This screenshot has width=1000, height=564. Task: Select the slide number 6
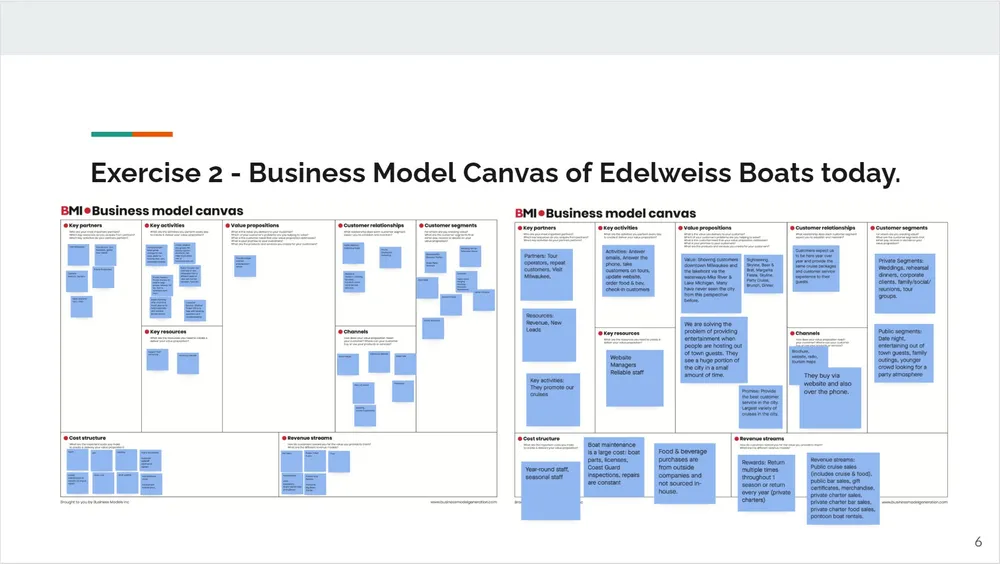pos(978,542)
